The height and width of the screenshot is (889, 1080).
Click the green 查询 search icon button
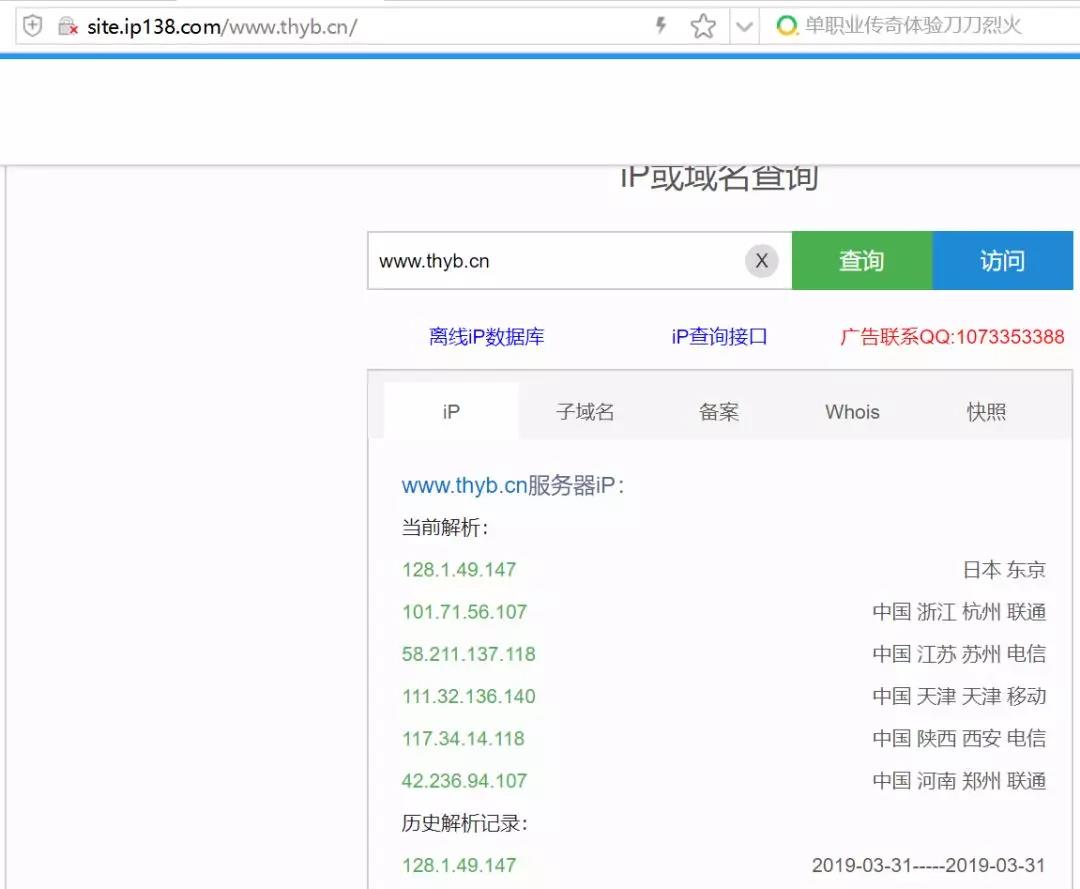(861, 261)
